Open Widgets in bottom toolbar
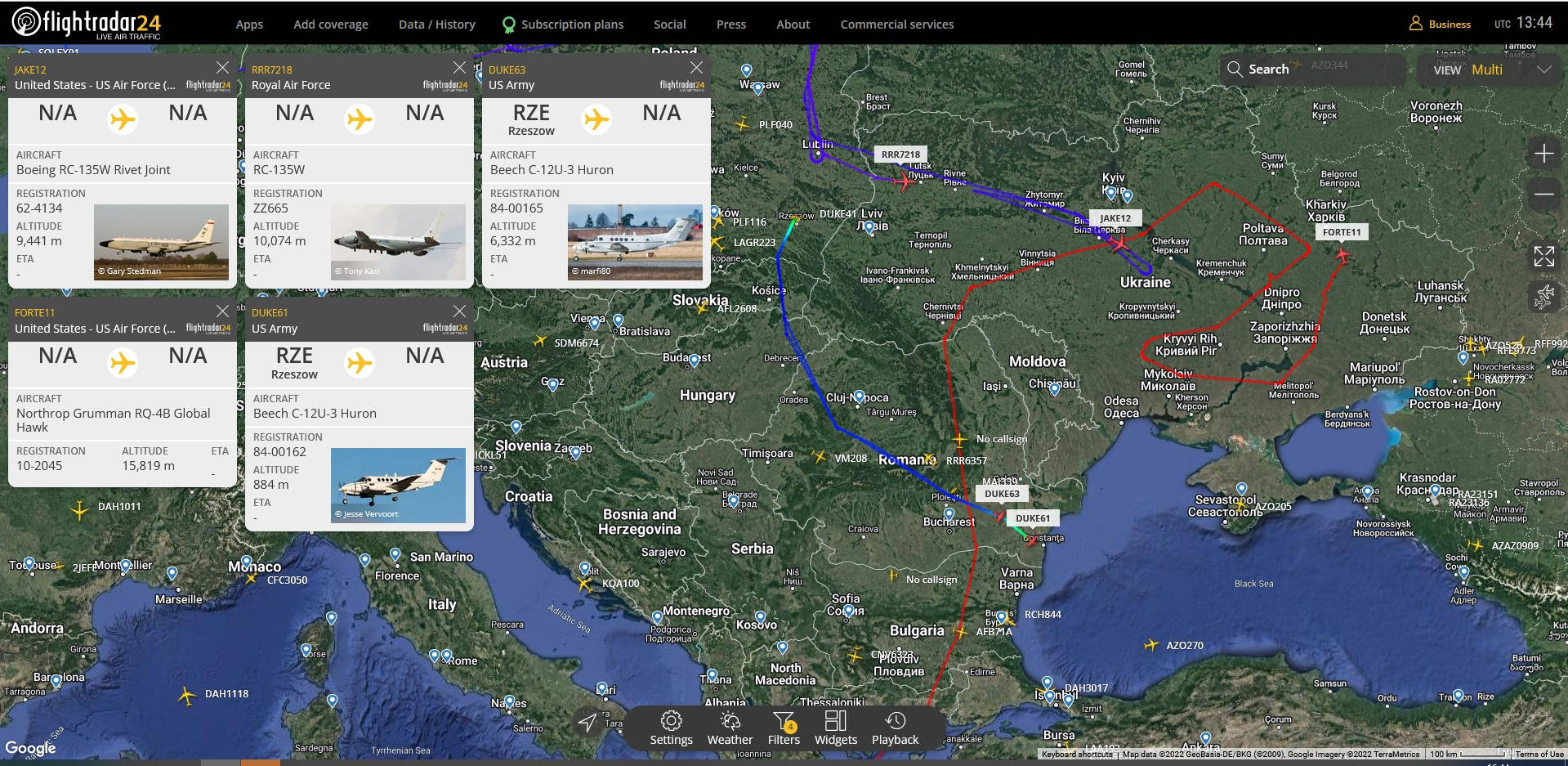This screenshot has height=766, width=1568. (836, 728)
